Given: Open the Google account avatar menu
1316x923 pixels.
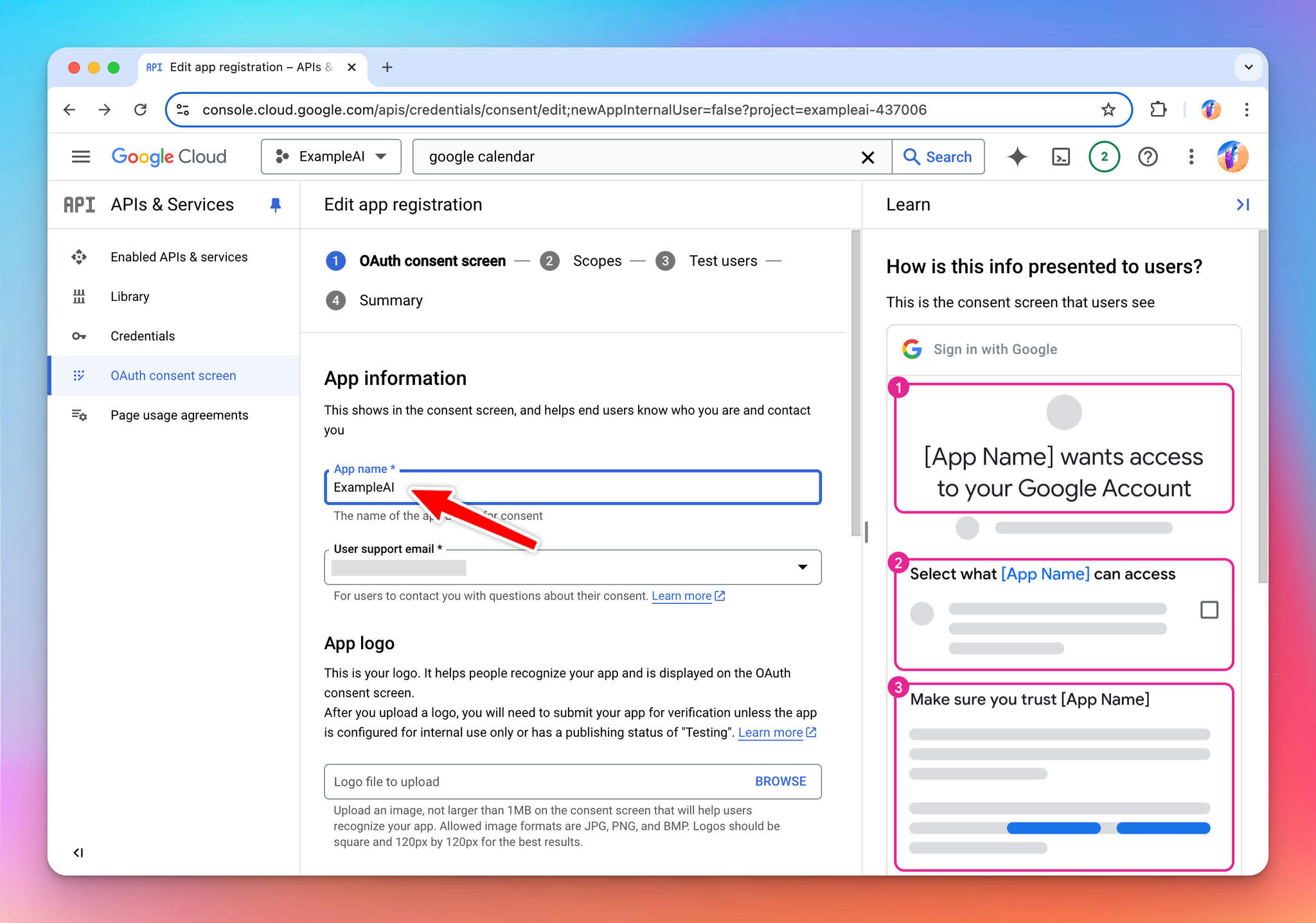Looking at the screenshot, I should (1232, 157).
